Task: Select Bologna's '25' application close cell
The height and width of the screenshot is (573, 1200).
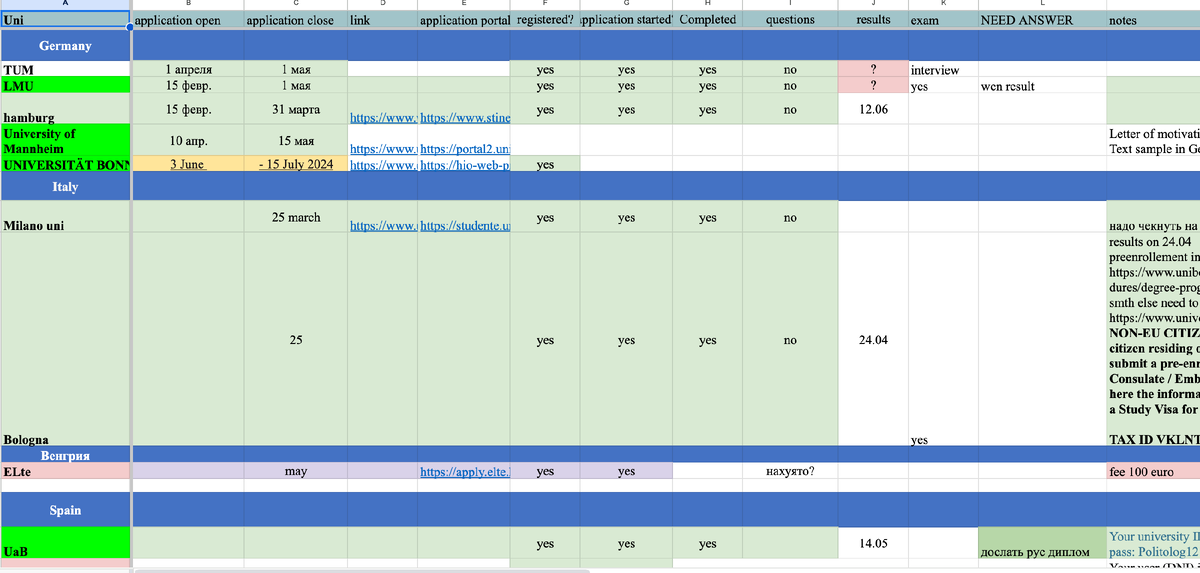Action: tap(295, 340)
